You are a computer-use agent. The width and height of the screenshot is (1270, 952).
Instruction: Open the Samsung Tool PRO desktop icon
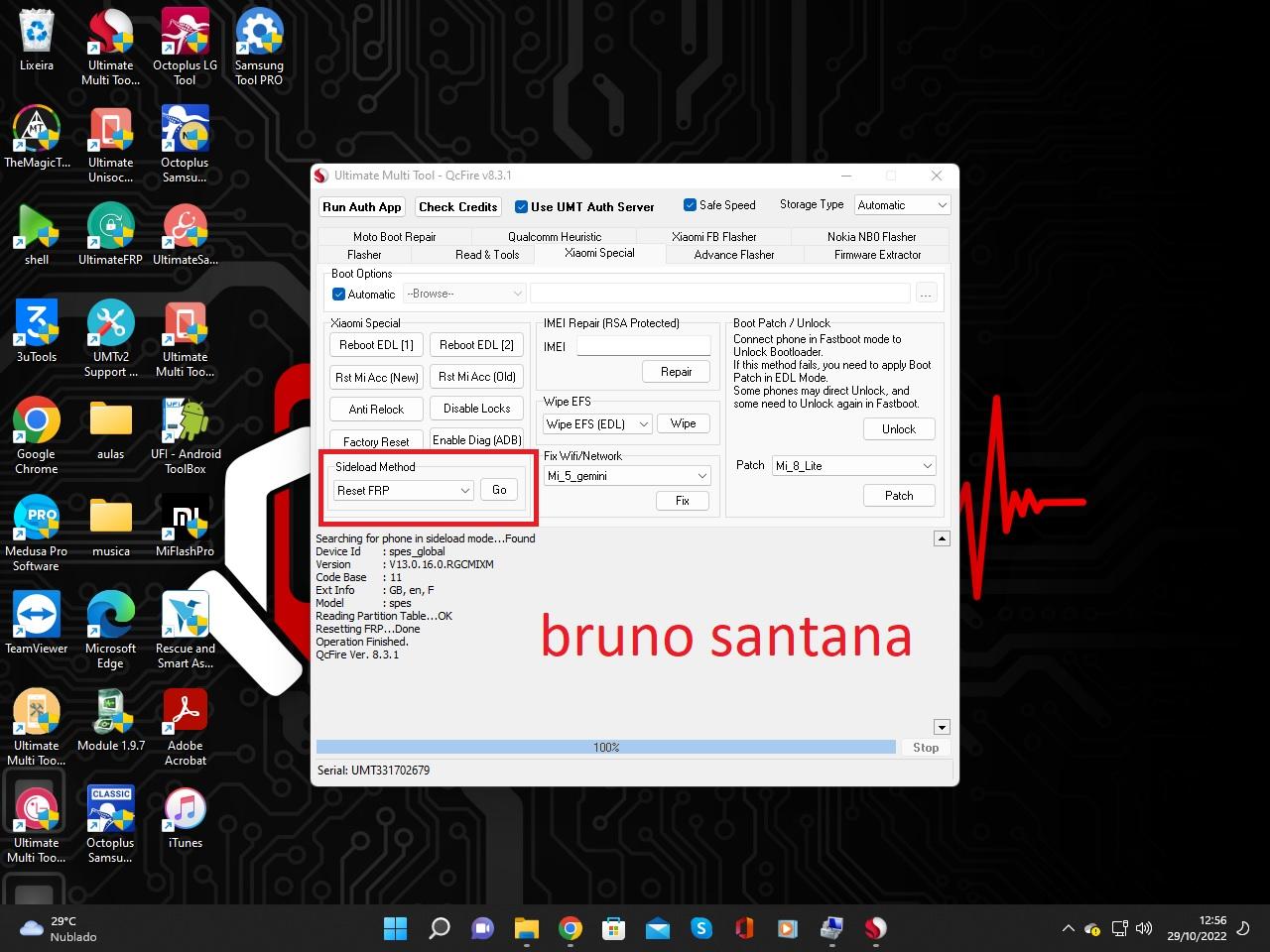coord(259,46)
